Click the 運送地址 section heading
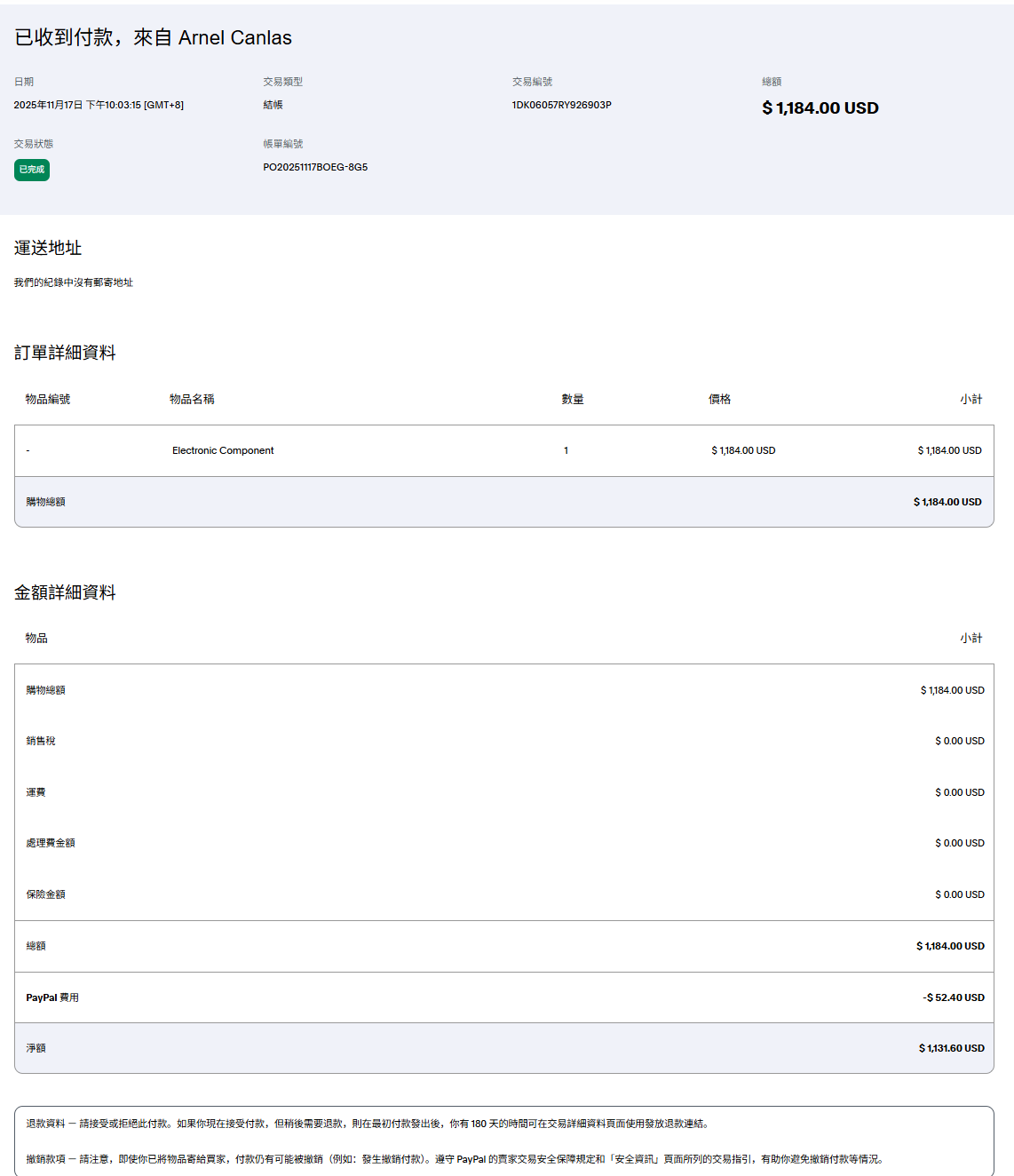 click(48, 248)
